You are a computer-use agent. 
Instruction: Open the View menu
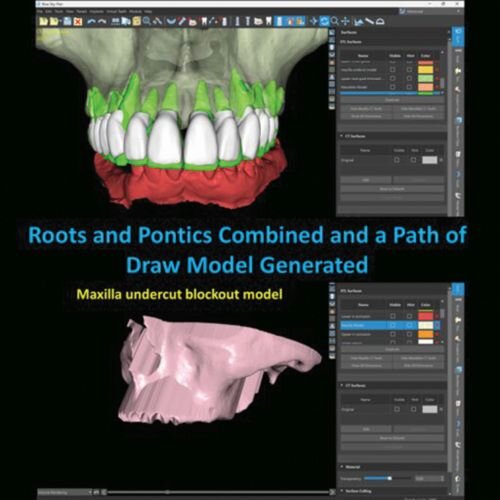[70, 11]
